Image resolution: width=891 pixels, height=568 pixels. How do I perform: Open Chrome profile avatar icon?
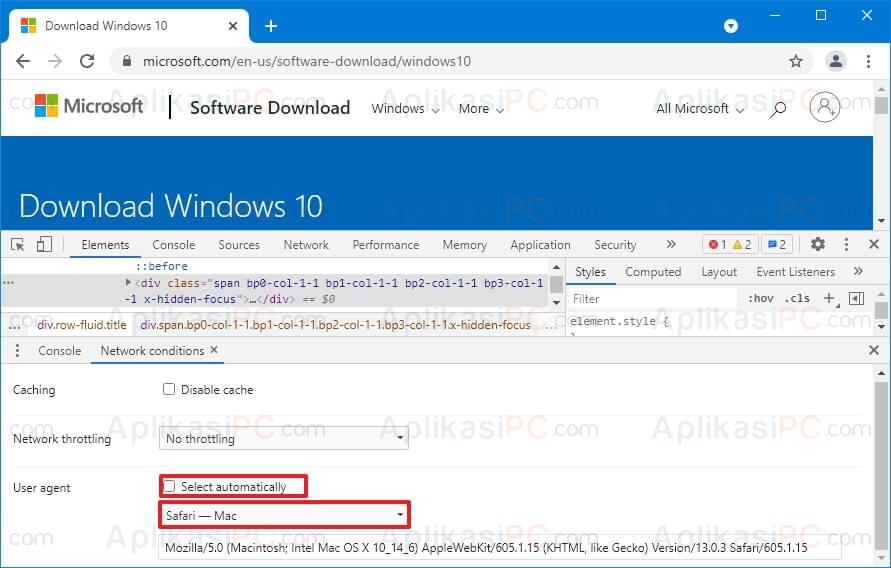(836, 61)
